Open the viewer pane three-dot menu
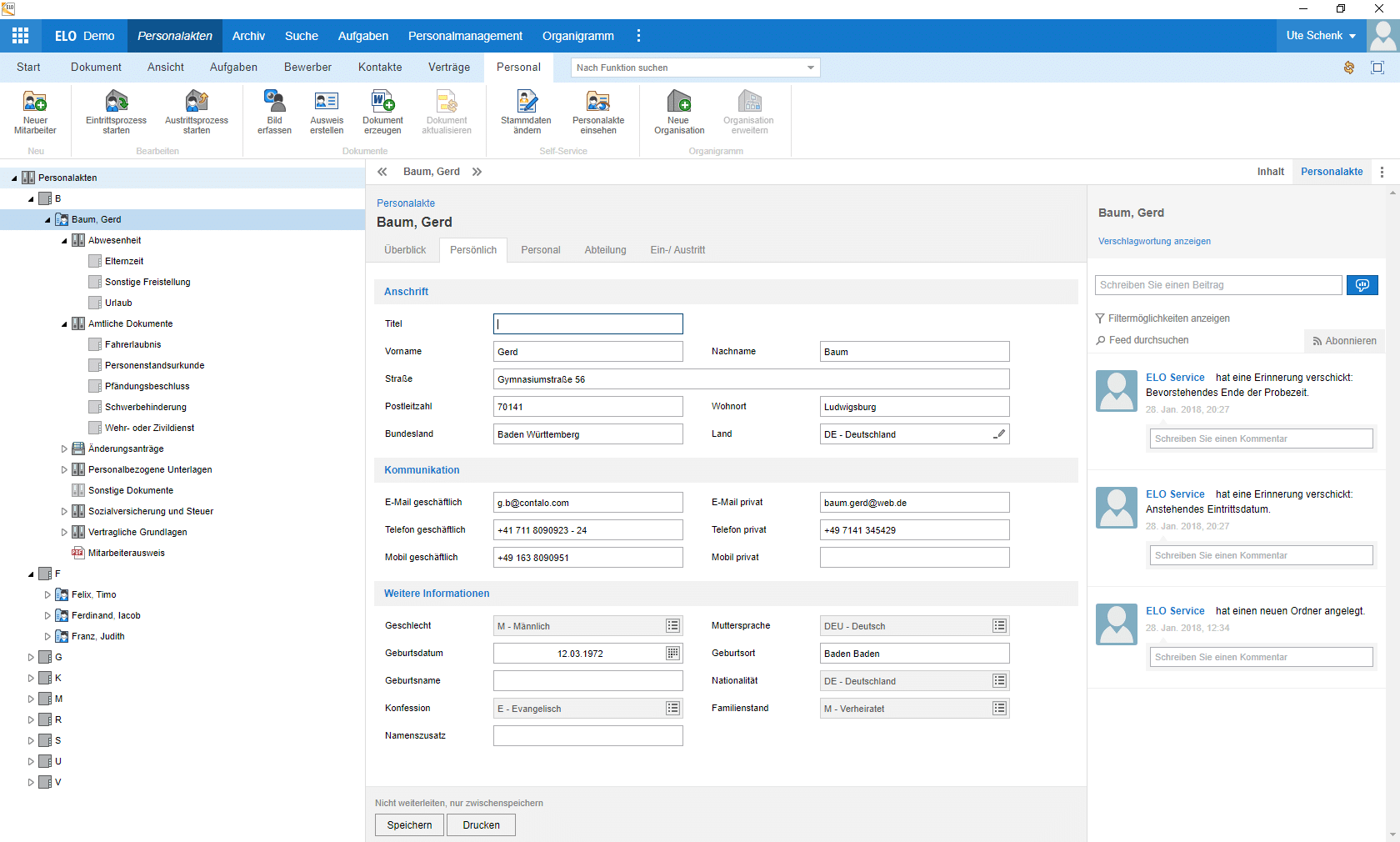The height and width of the screenshot is (842, 1400). [1382, 172]
